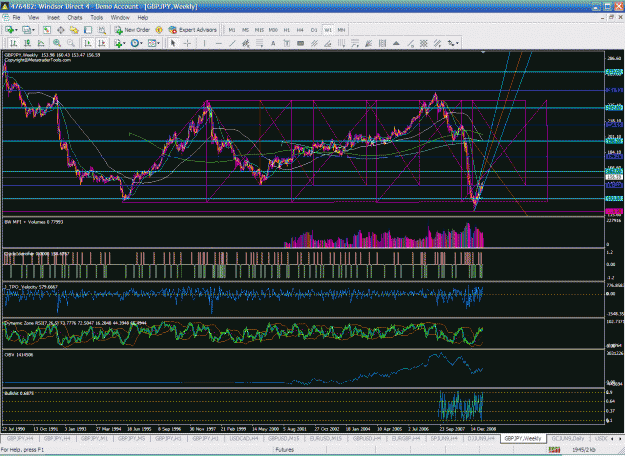Screen dimensions: 625x456
Task: Open the Strategy Tester icon
Action: point(102,30)
